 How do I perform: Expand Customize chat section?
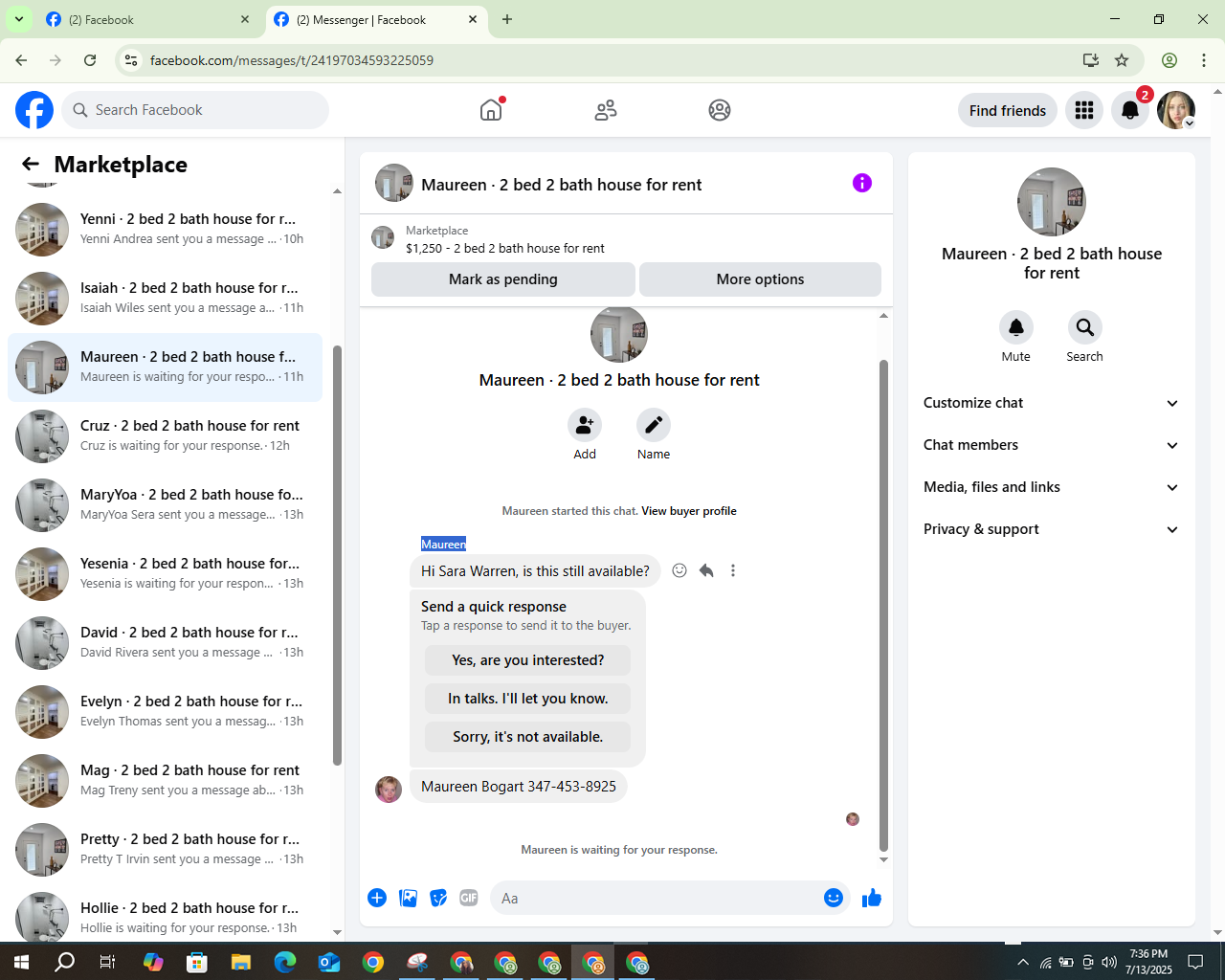click(1051, 403)
